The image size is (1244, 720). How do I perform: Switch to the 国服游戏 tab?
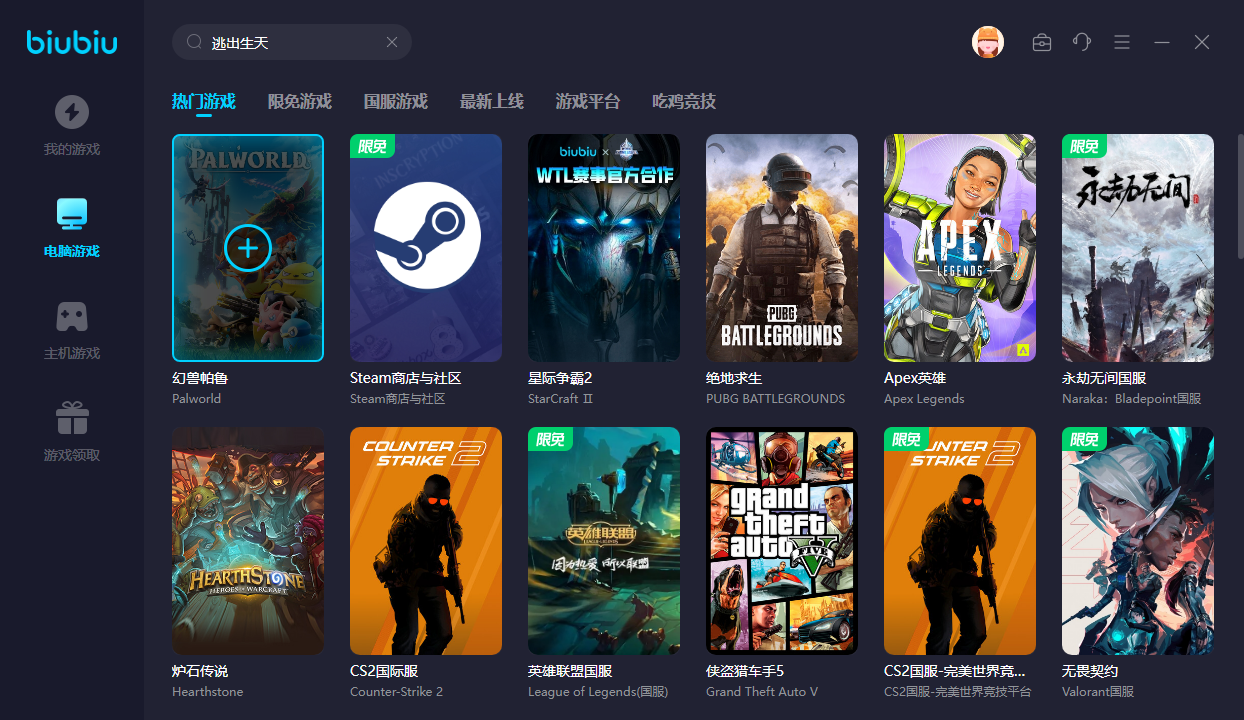coord(395,101)
